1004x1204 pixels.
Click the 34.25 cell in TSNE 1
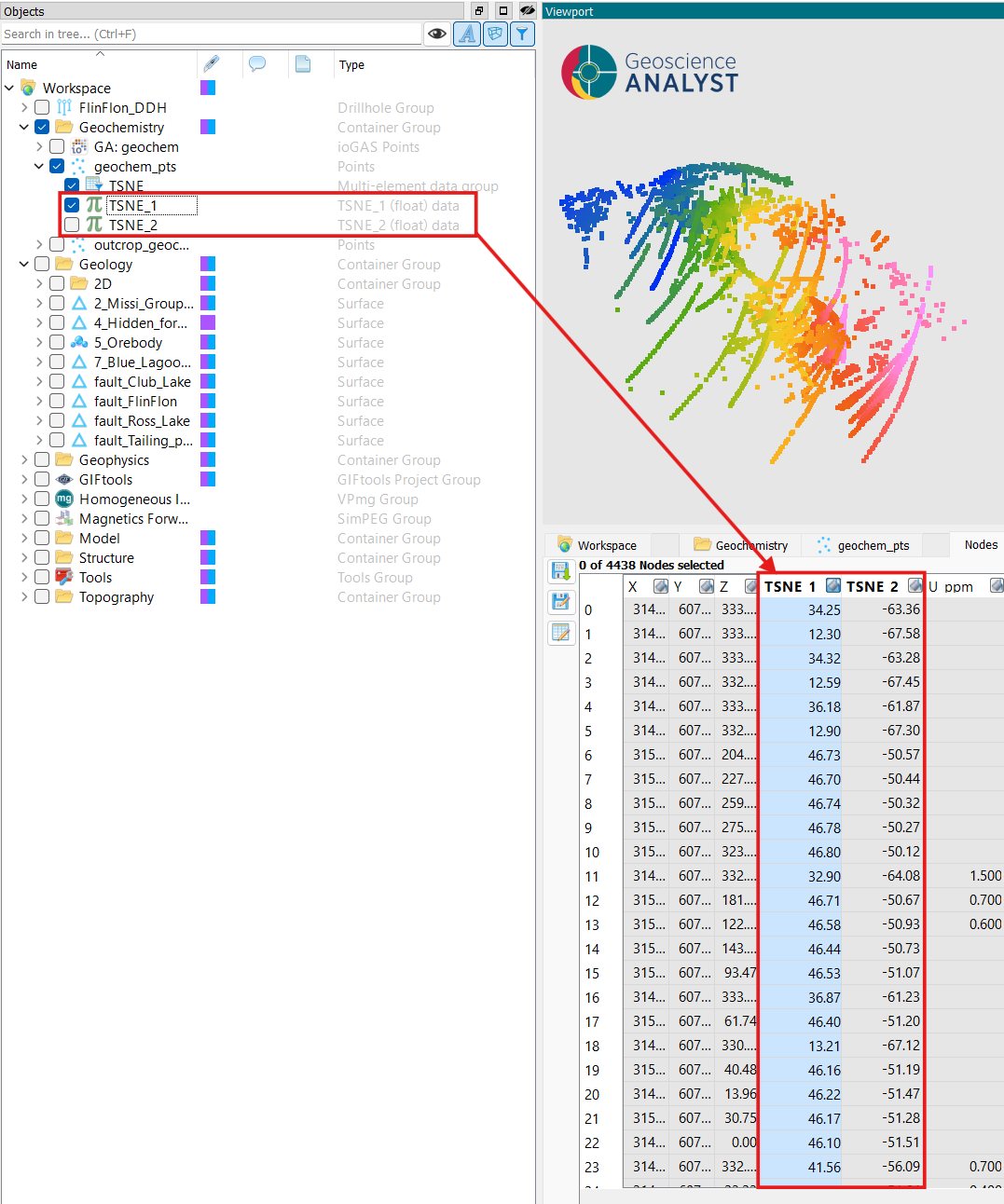click(x=800, y=609)
